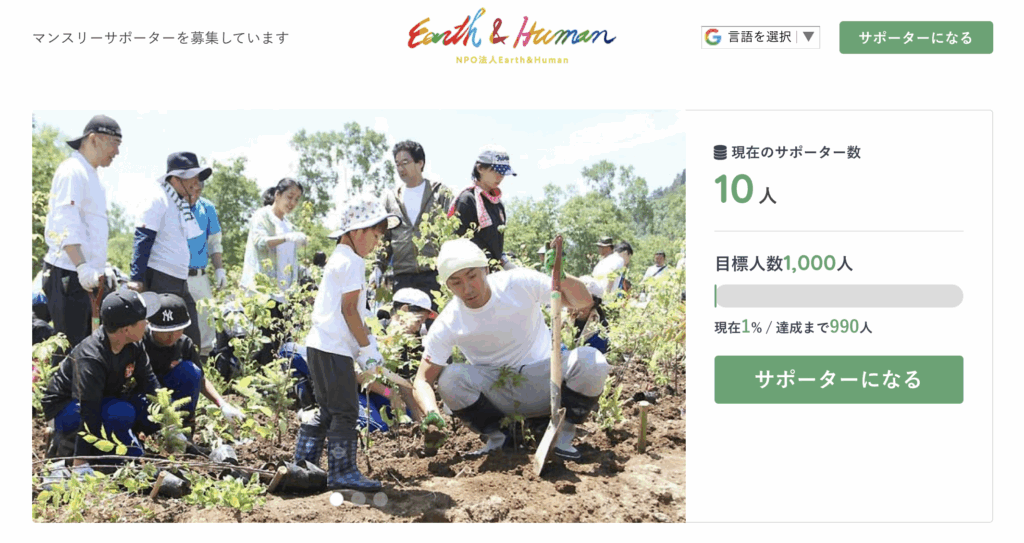Viewport: 1024px width, 543px height.
Task: Click the language selector's down arrow
Action: [x=808, y=37]
